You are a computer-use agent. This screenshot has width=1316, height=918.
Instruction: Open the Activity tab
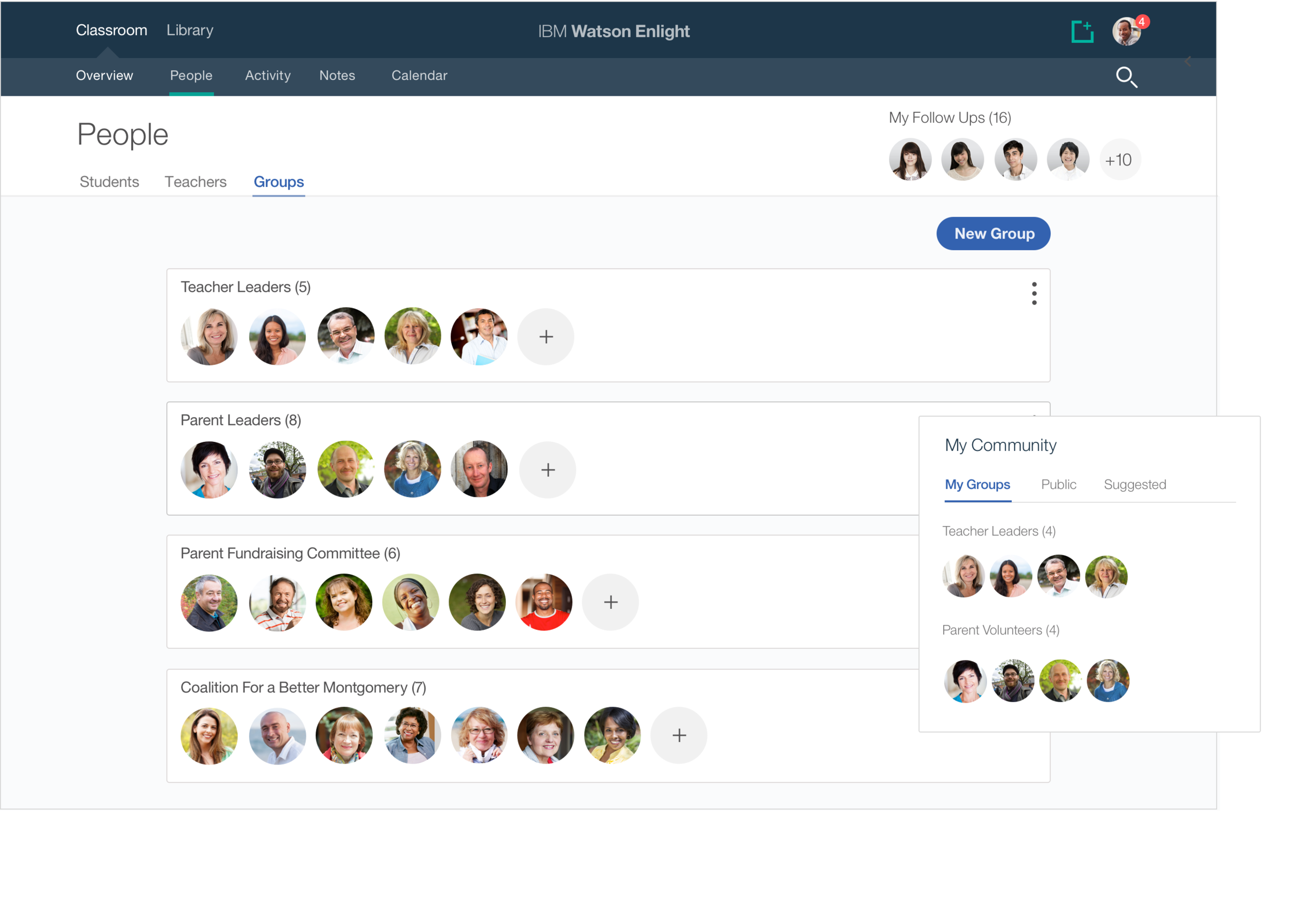click(267, 75)
